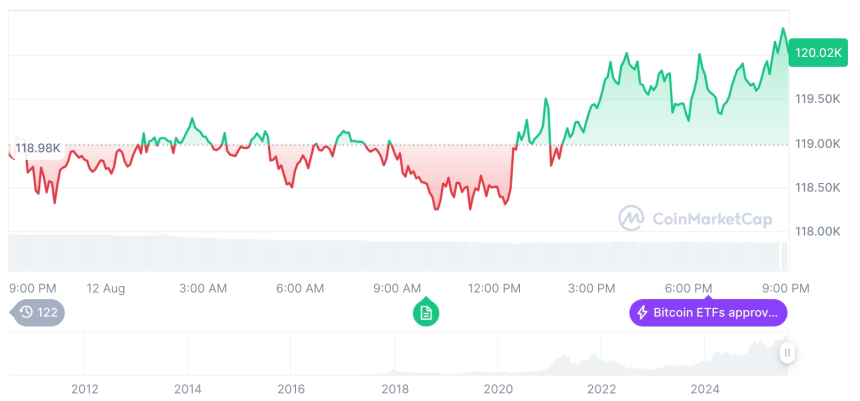Image resolution: width=860 pixels, height=401 pixels.
Task: Select 2014 on the history timeline
Action: pos(188,388)
